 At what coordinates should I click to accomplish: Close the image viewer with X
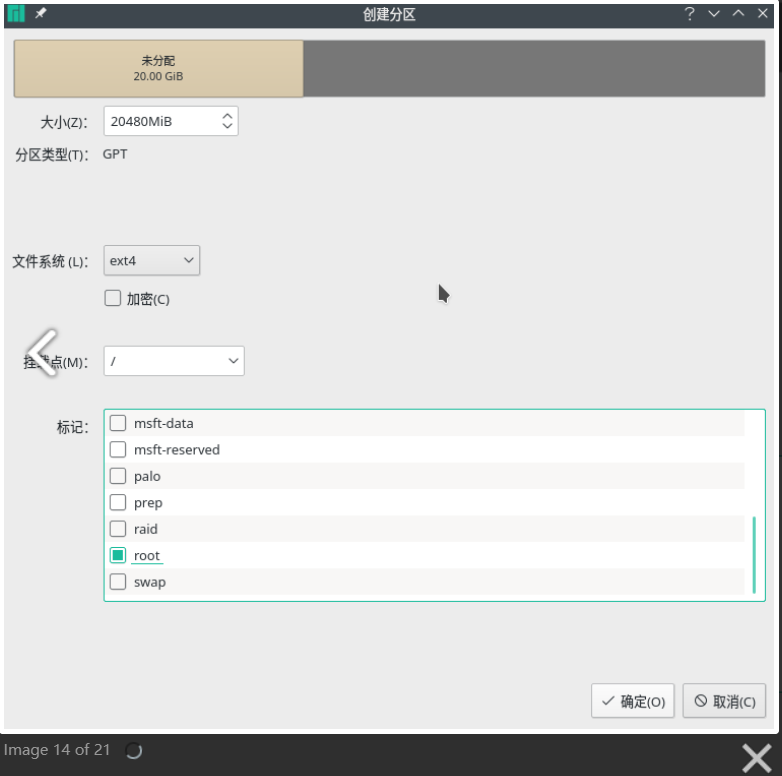(756, 757)
